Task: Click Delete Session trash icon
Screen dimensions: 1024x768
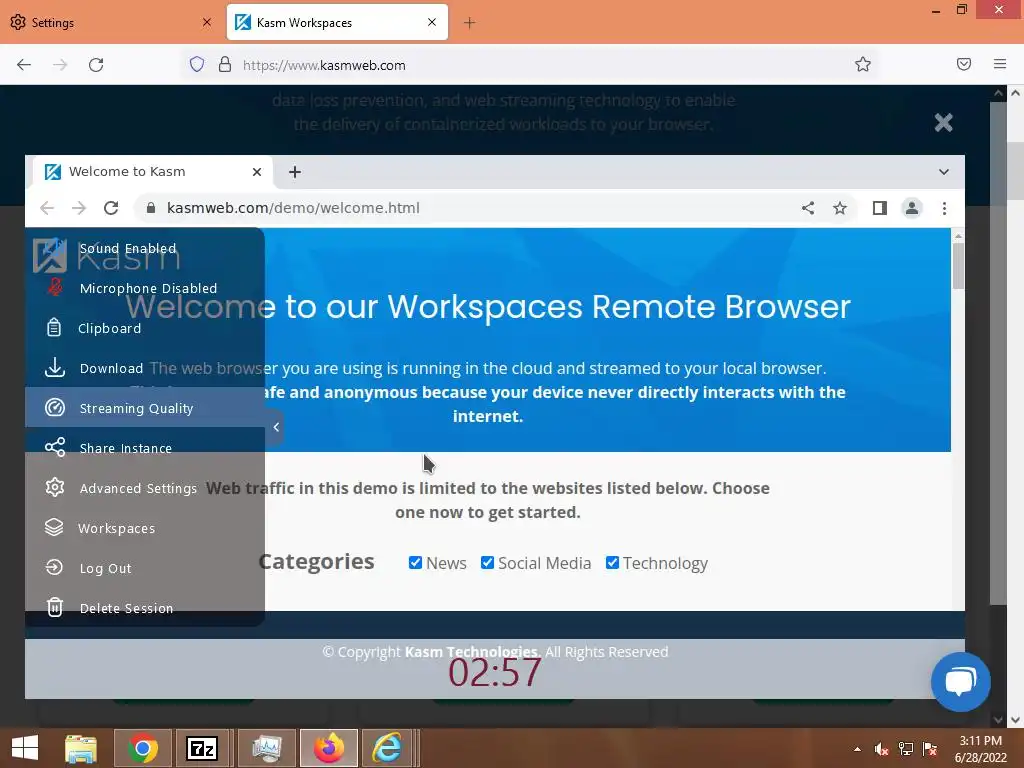Action: click(x=55, y=607)
